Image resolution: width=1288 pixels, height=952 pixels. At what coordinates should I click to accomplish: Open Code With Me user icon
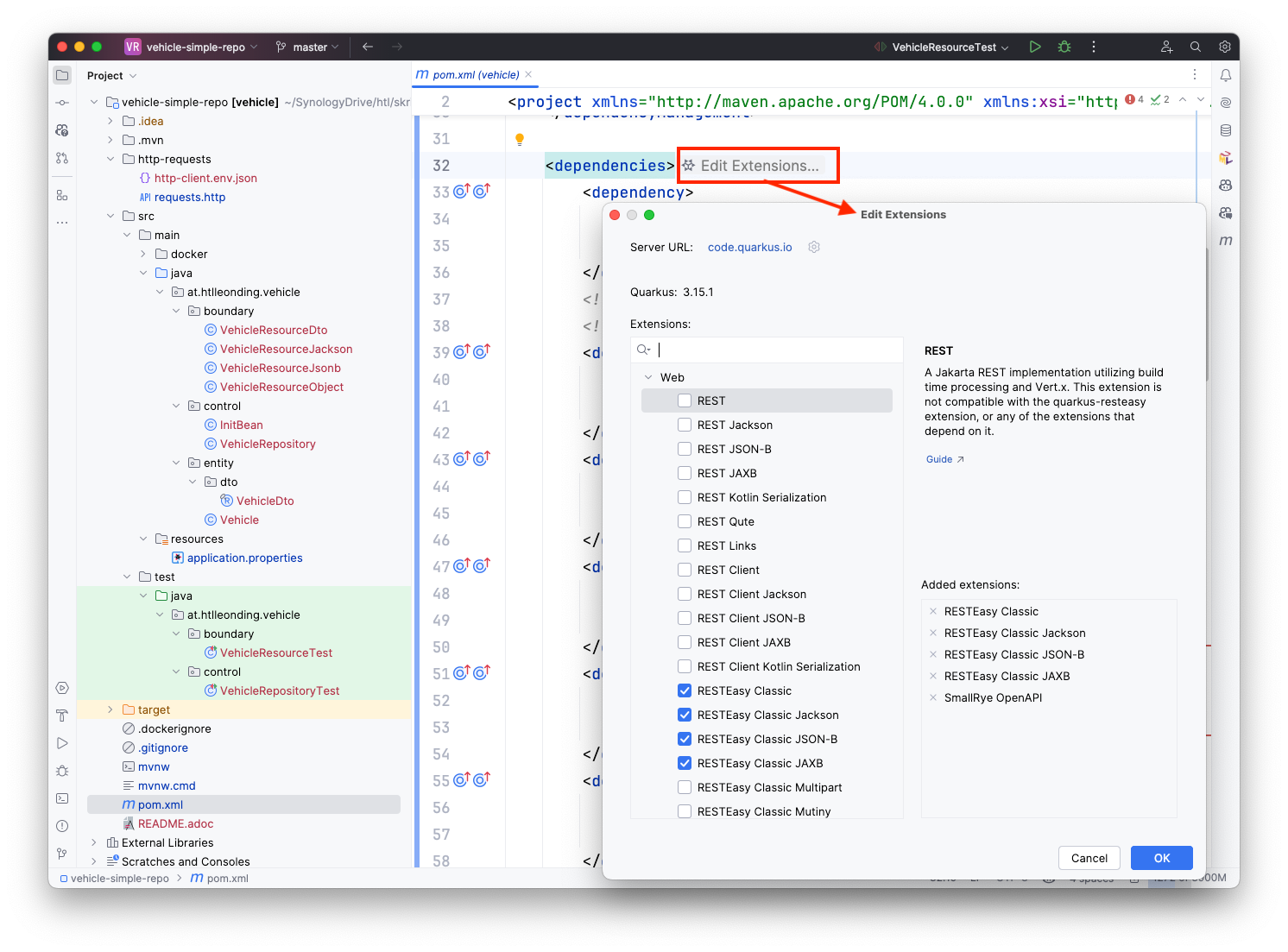[x=1166, y=47]
